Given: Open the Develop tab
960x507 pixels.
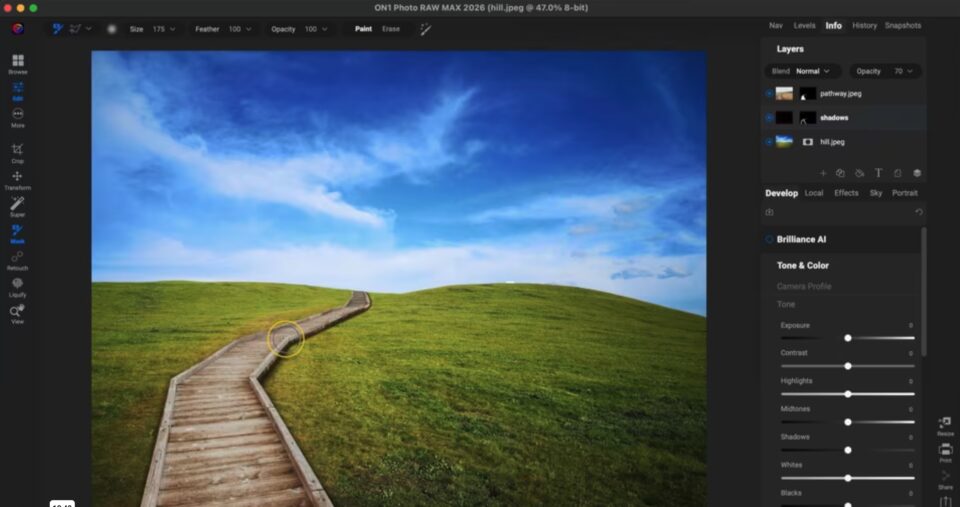Looking at the screenshot, I should [781, 193].
